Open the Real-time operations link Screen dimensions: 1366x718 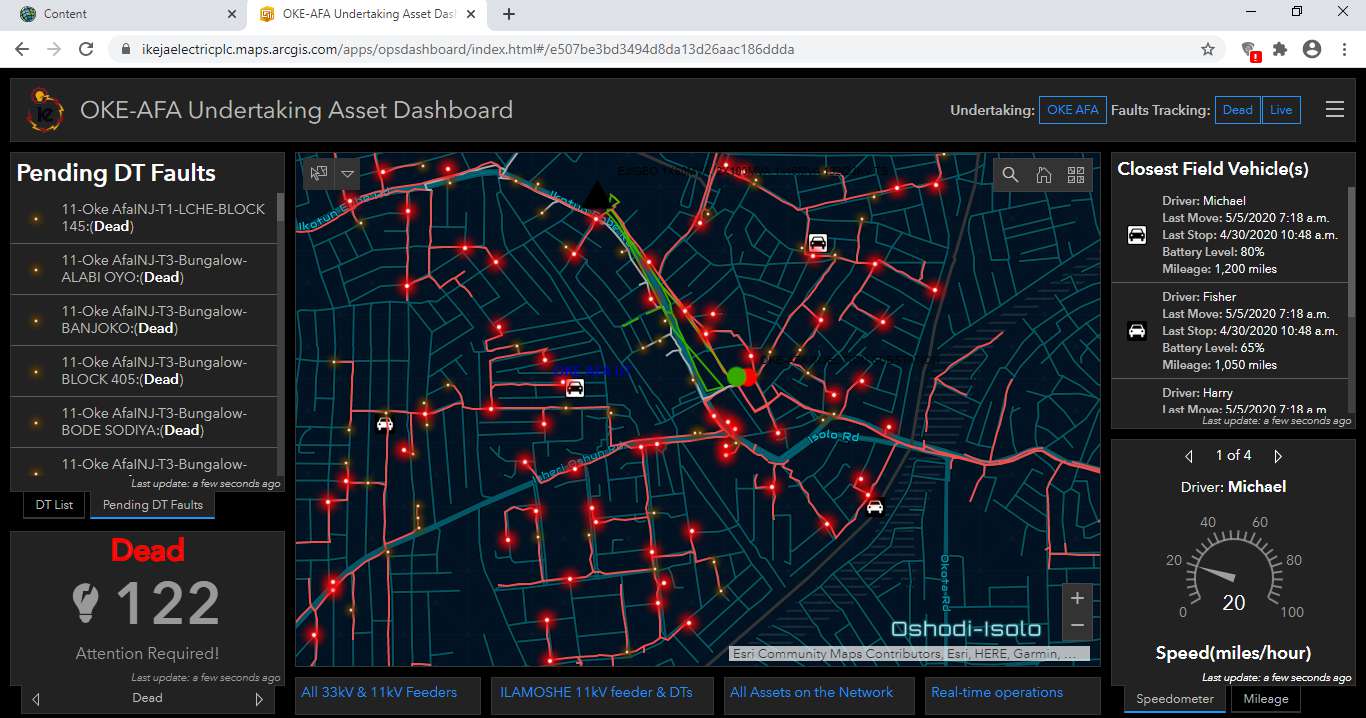click(996, 692)
